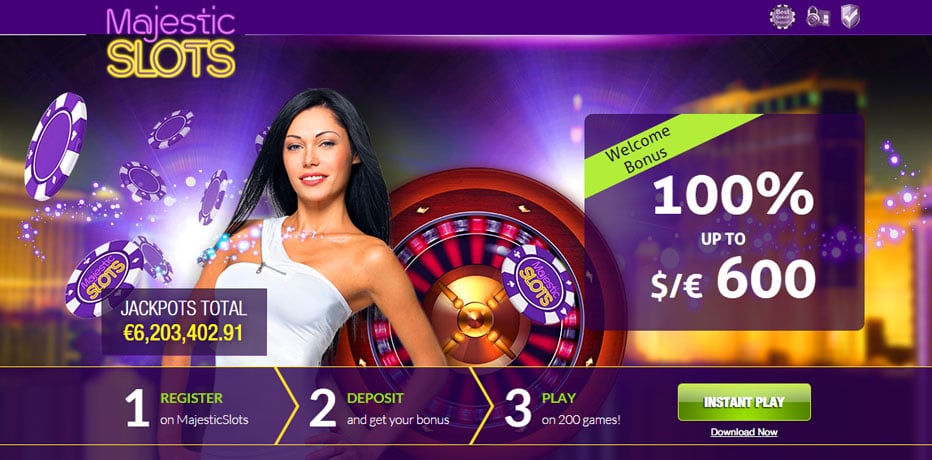
Task: Click the chevron arrow after step 1
Action: (x=286, y=405)
